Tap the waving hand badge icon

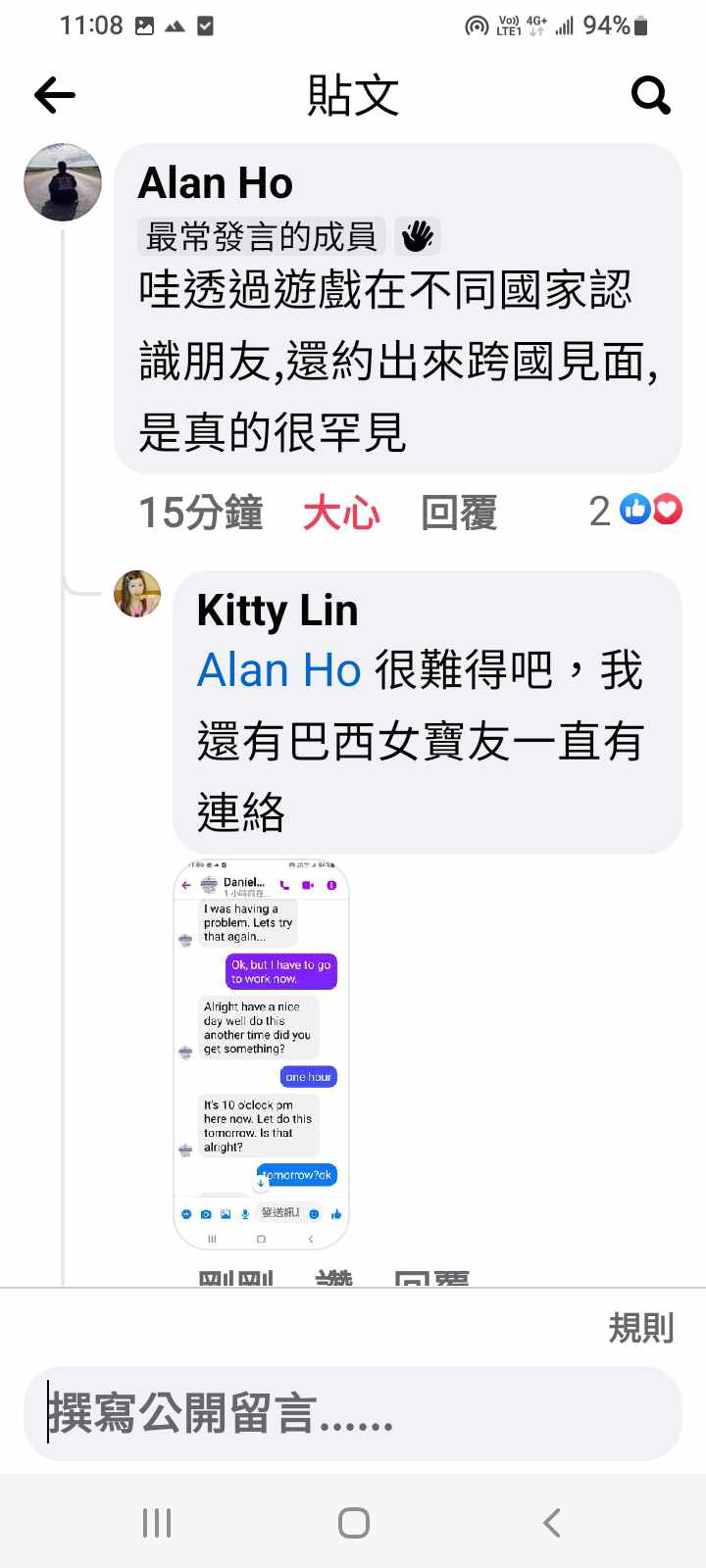point(418,236)
